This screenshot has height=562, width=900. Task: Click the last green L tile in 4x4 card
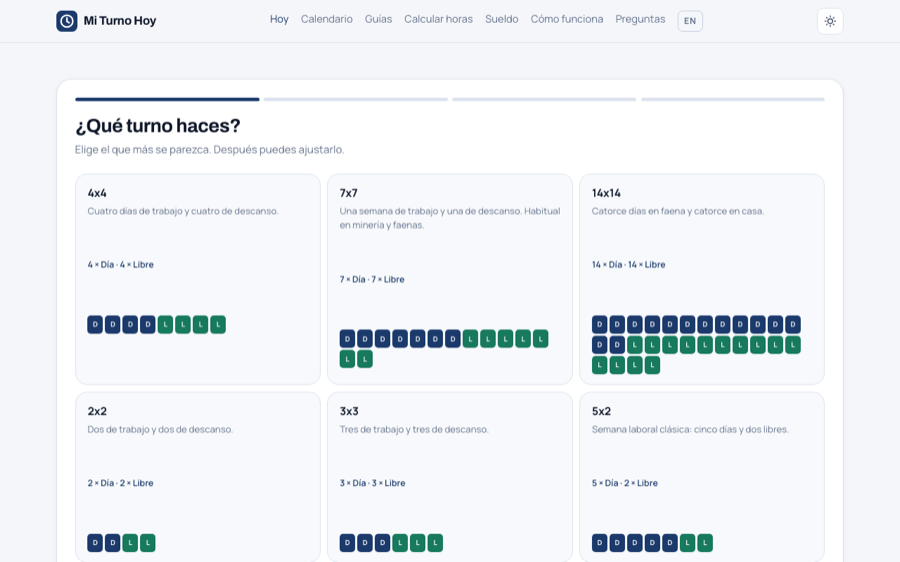(218, 324)
